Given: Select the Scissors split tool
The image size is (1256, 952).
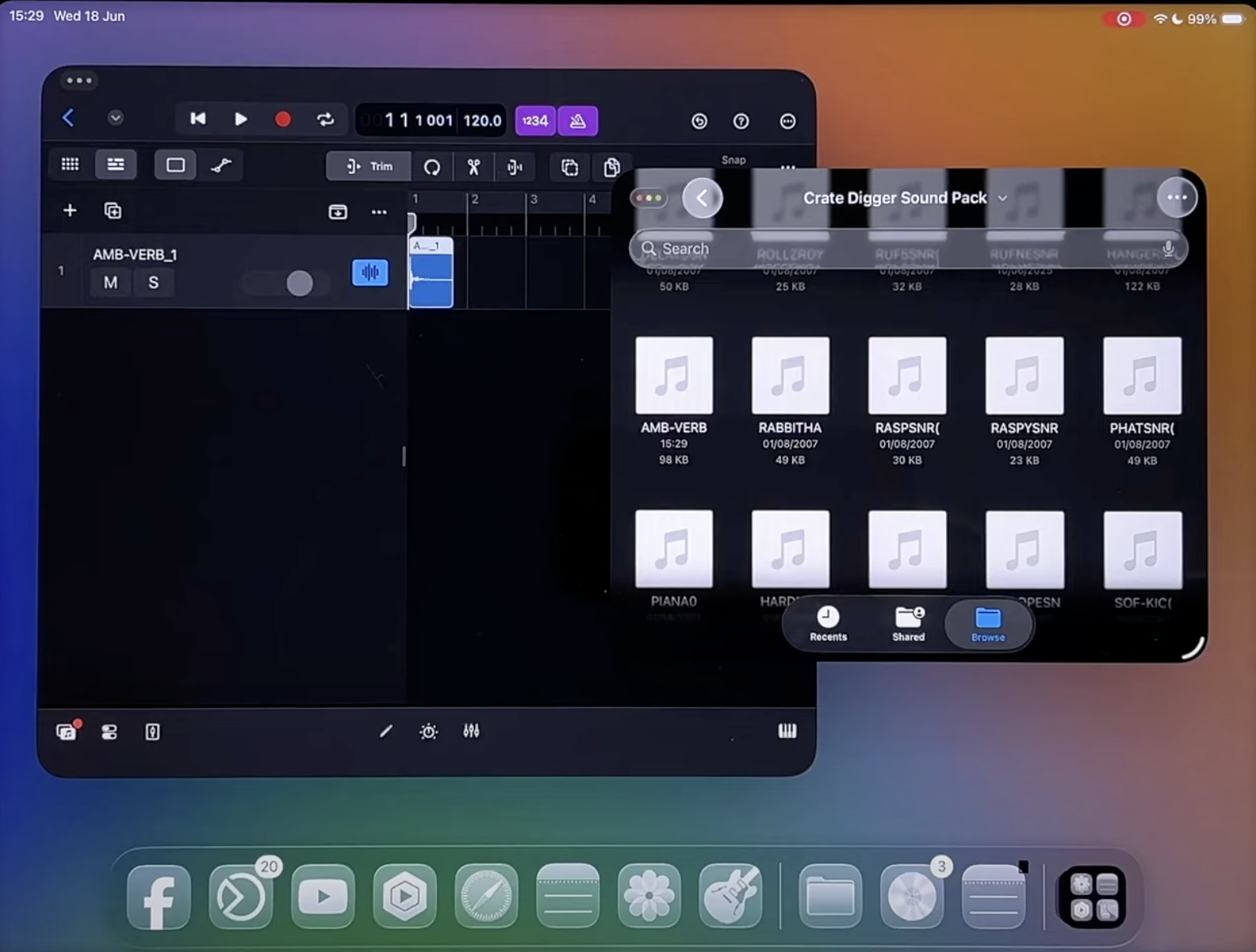Looking at the screenshot, I should click(473, 167).
